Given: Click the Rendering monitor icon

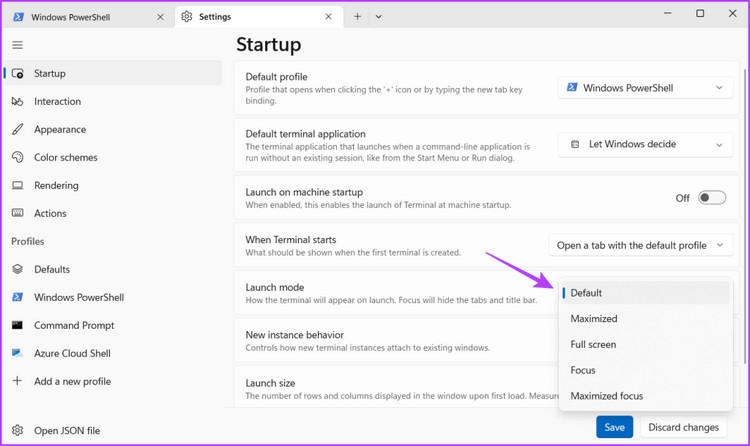Looking at the screenshot, I should pyautogui.click(x=18, y=185).
